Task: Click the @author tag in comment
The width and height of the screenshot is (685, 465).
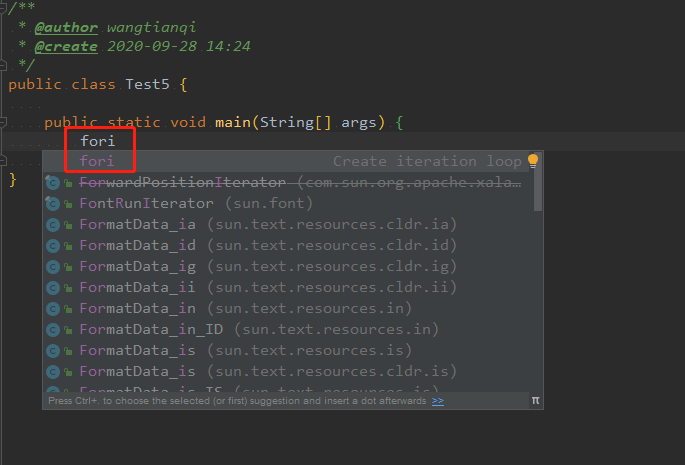Action: (x=66, y=28)
